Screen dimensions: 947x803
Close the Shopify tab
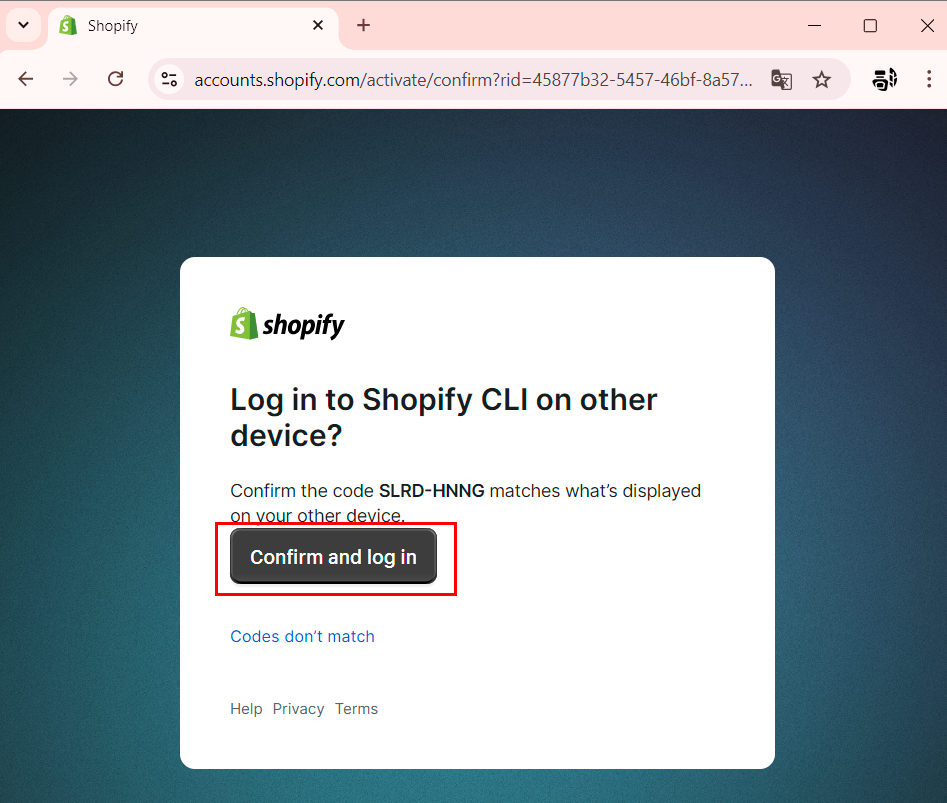click(318, 25)
